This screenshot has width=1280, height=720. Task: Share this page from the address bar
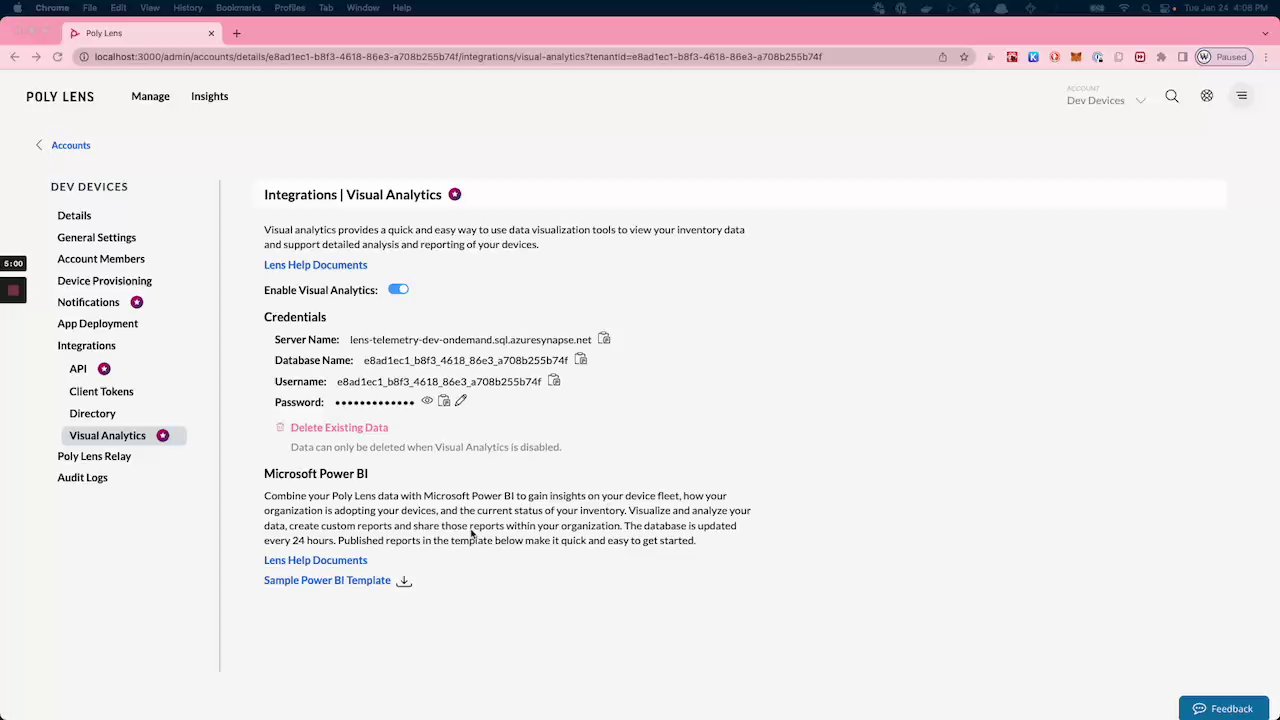(942, 57)
